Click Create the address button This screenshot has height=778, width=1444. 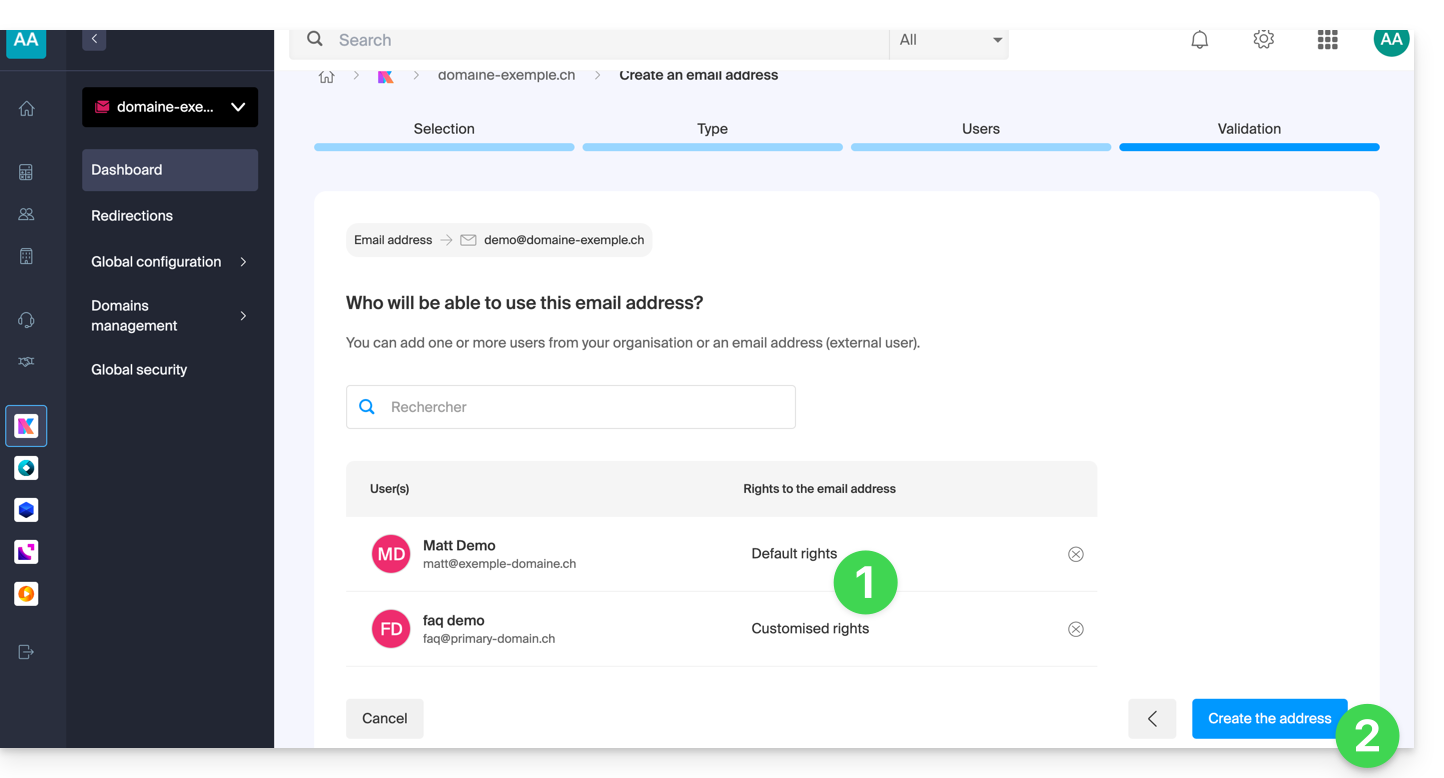pyautogui.click(x=1269, y=718)
